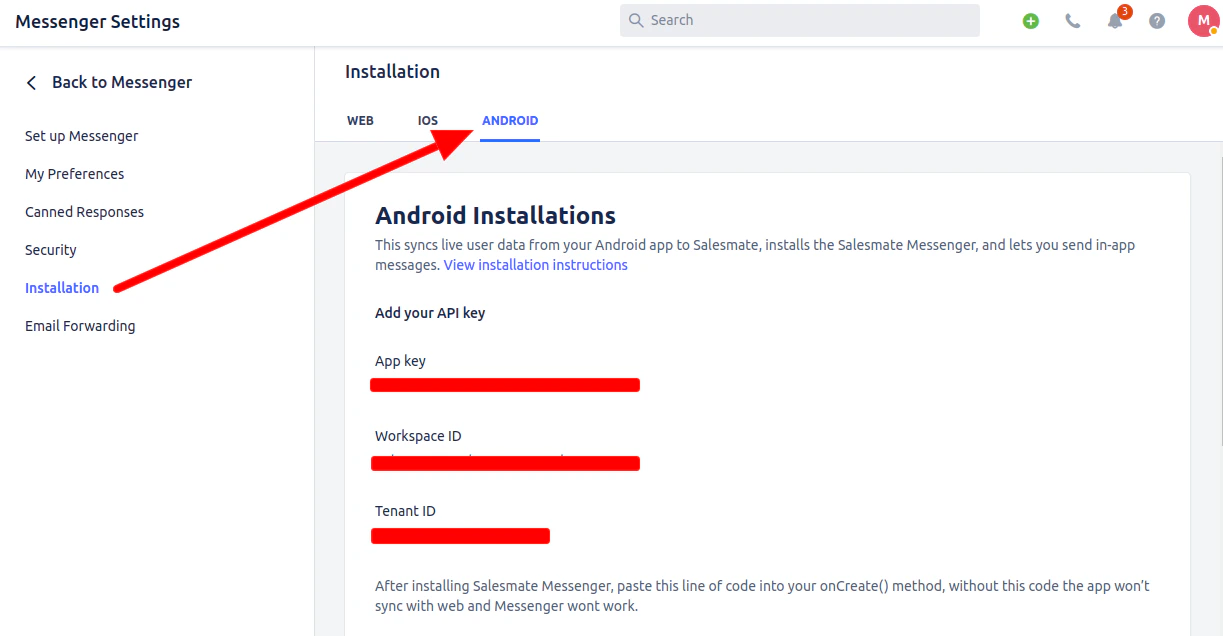Open Security settings
This screenshot has width=1223, height=636.
(51, 250)
